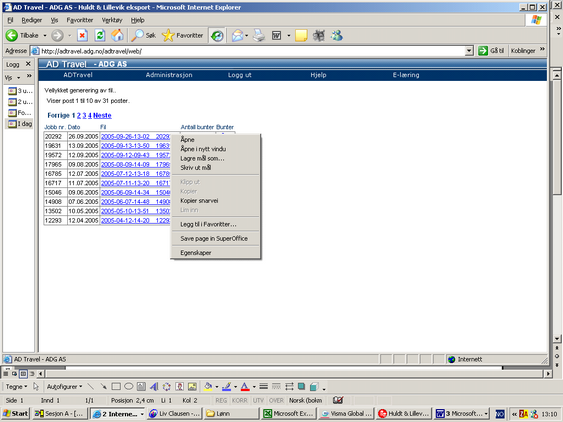This screenshot has width=563, height=422.
Task: Go to the home page via the house icon
Action: click(117, 36)
